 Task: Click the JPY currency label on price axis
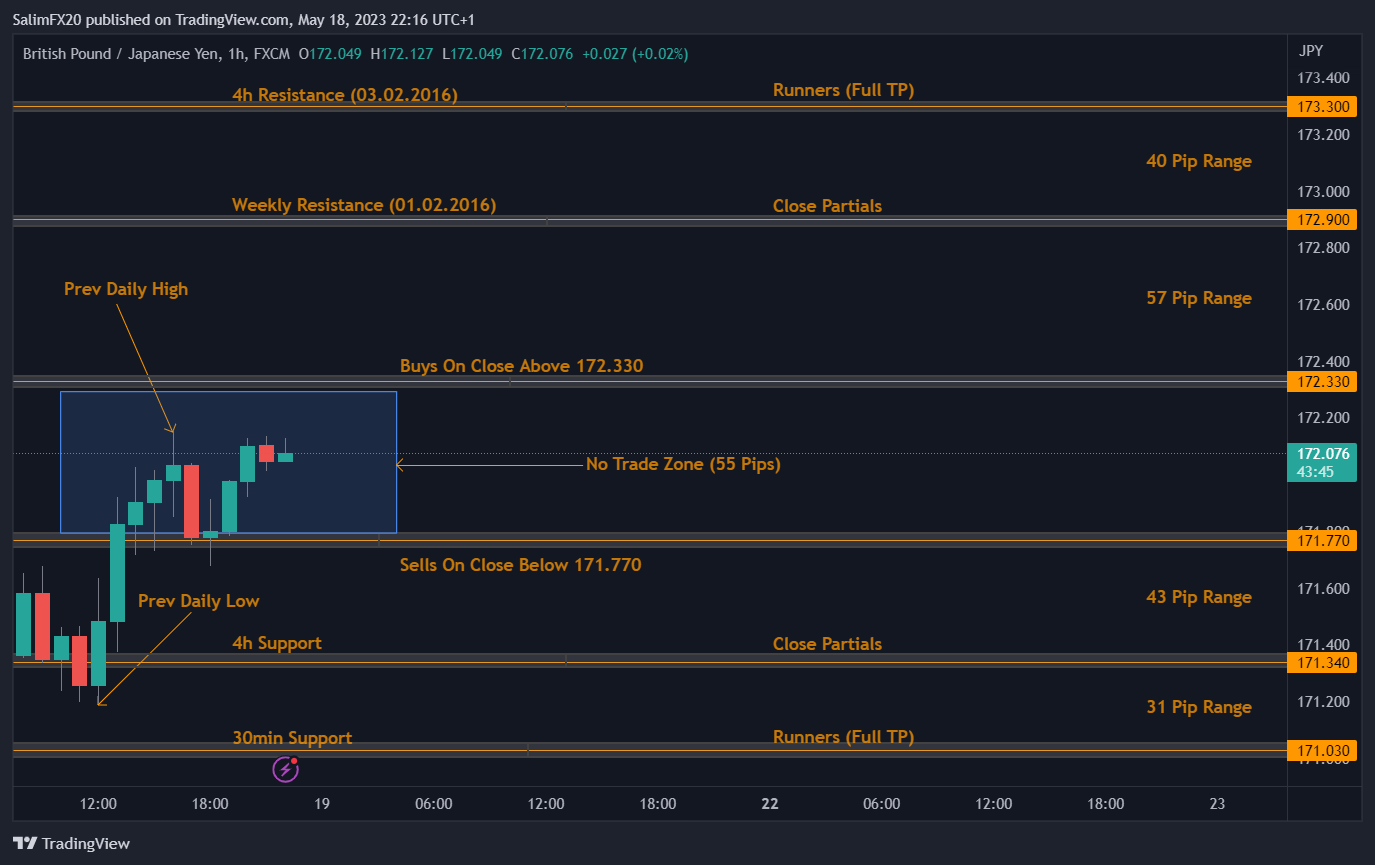tap(1310, 51)
